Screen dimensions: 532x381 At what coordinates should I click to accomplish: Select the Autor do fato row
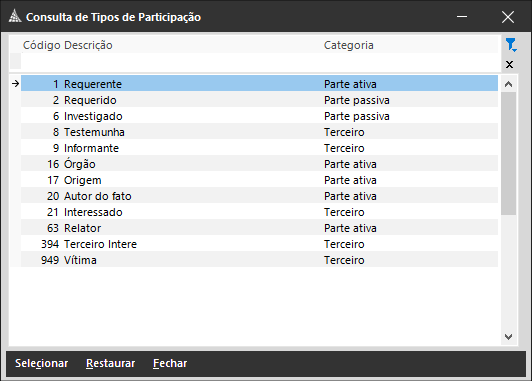click(259, 196)
